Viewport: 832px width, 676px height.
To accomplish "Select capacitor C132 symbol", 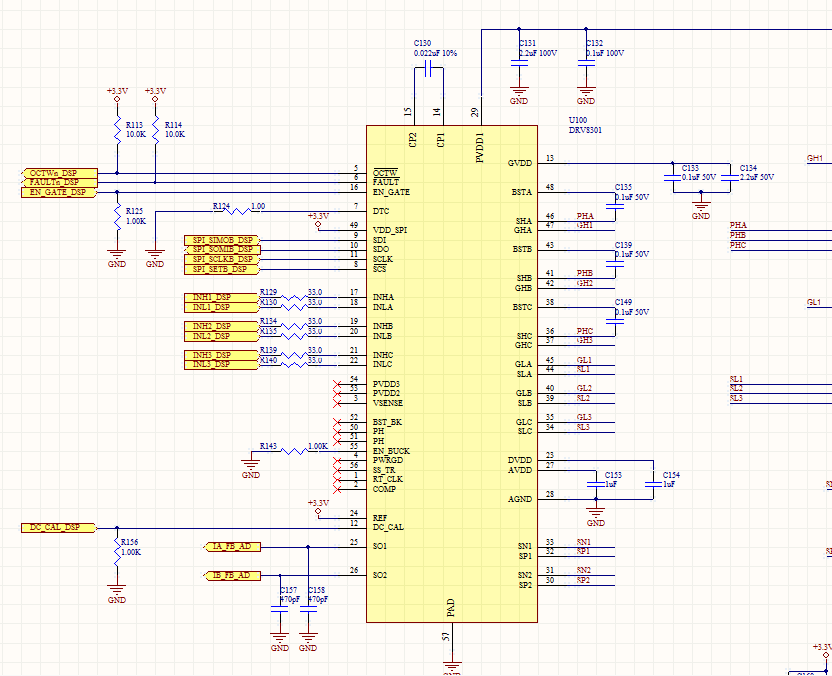I will tap(586, 63).
